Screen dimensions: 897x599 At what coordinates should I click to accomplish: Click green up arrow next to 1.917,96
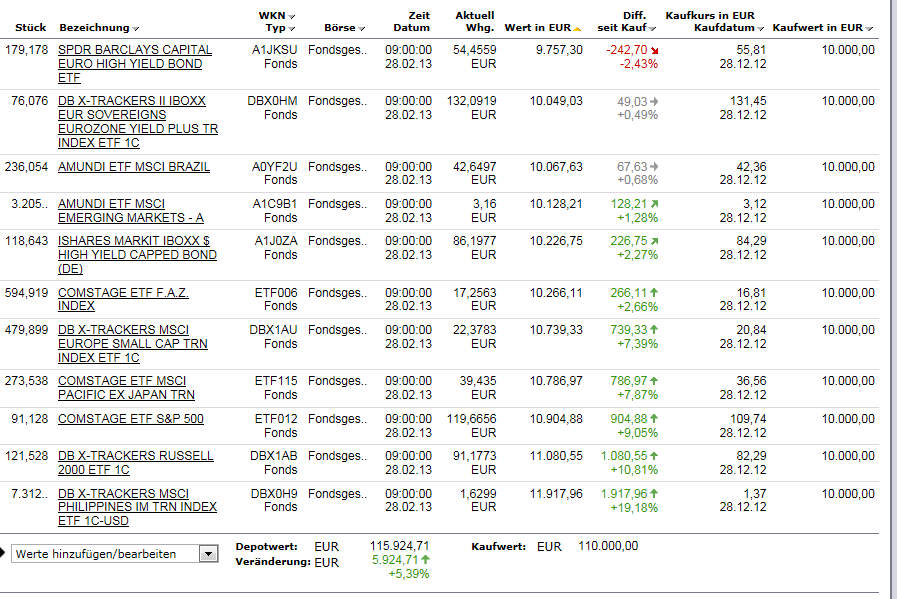click(x=654, y=493)
